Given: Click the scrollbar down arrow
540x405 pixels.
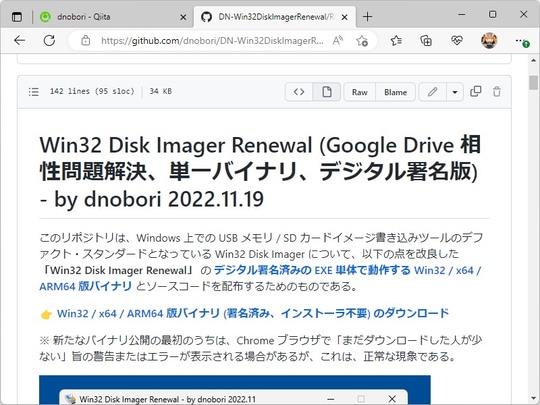Looking at the screenshot, I should pos(533,399).
